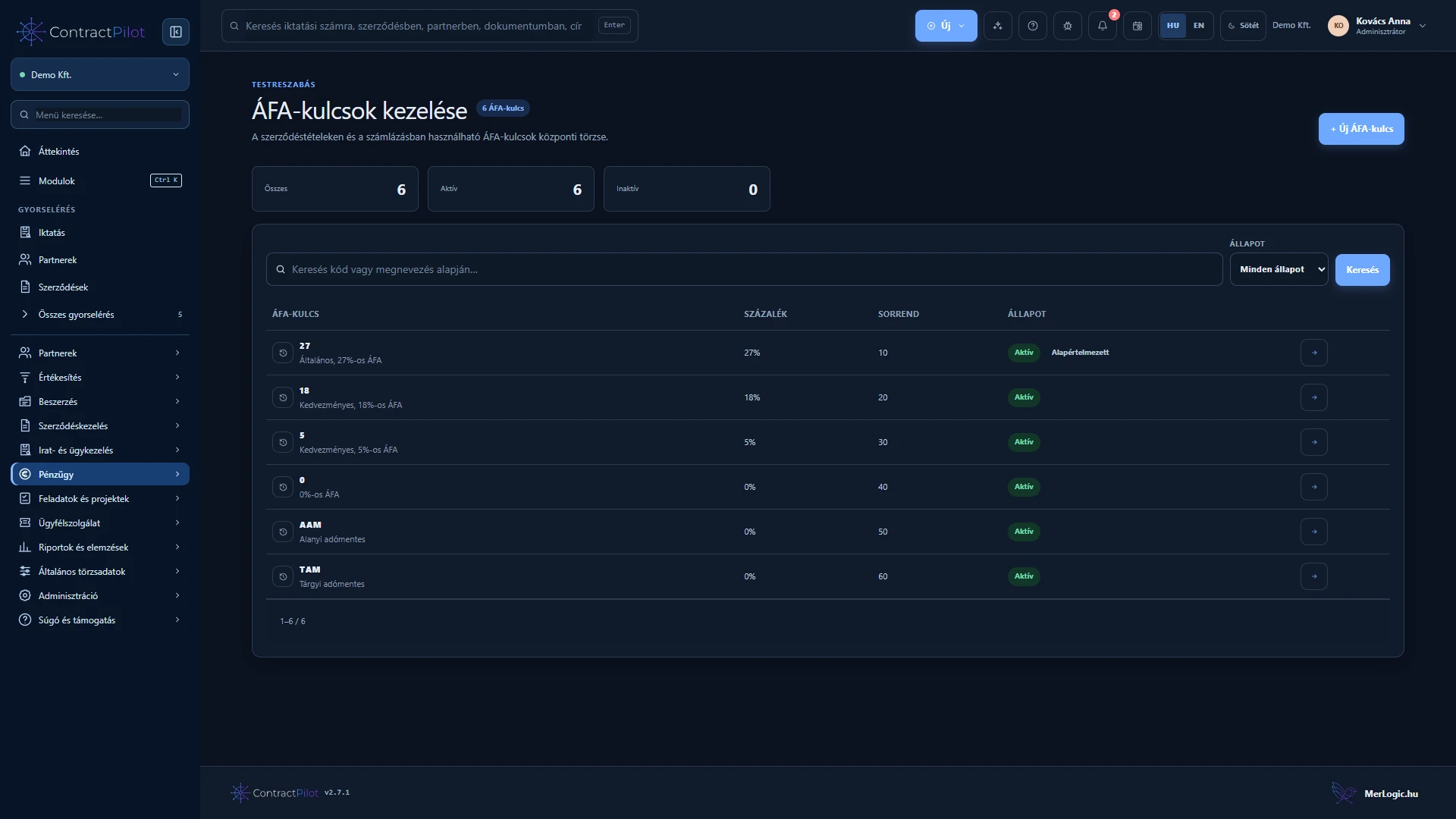Open Áttekintés in the sidebar
The width and height of the screenshot is (1456, 819).
(x=100, y=151)
